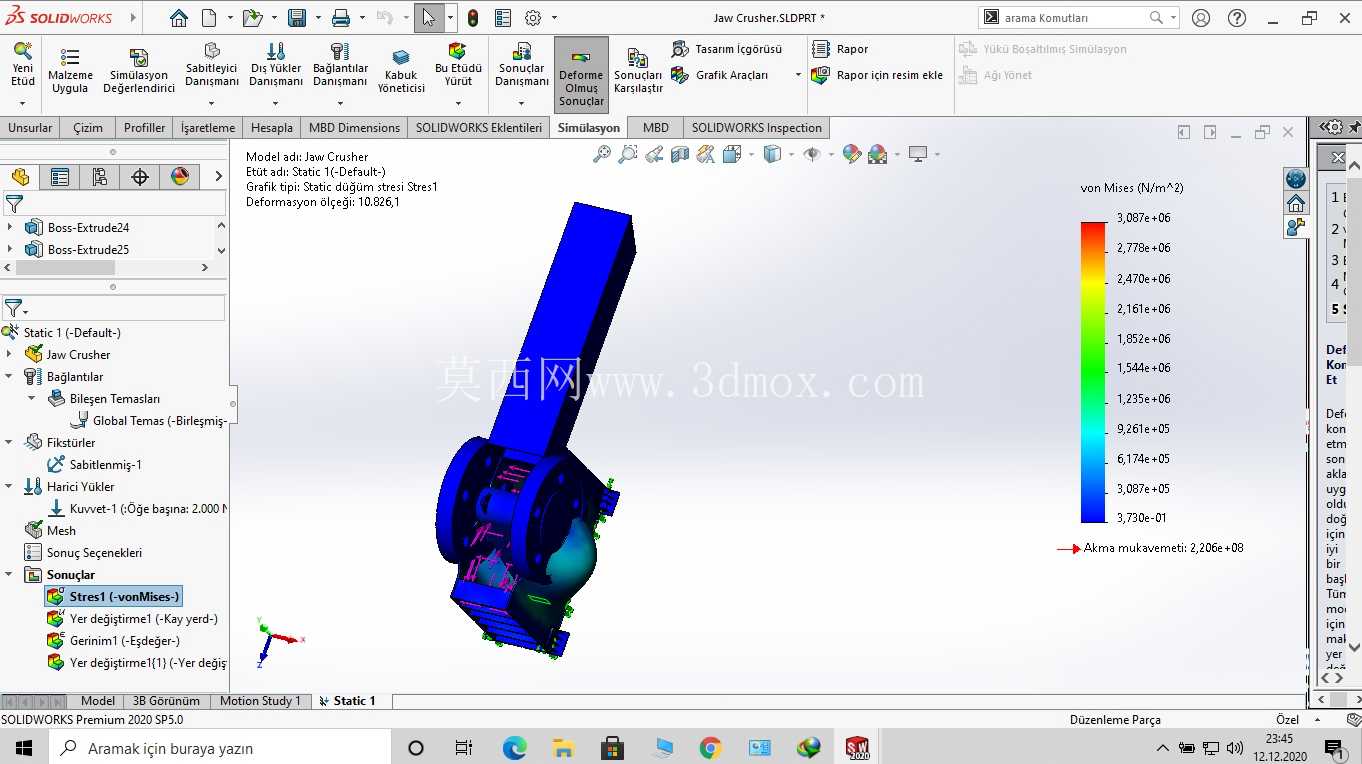Screen dimensions: 1362x764
Task: Open Simülasyon Değerlendirici tool
Action: click(x=139, y=71)
